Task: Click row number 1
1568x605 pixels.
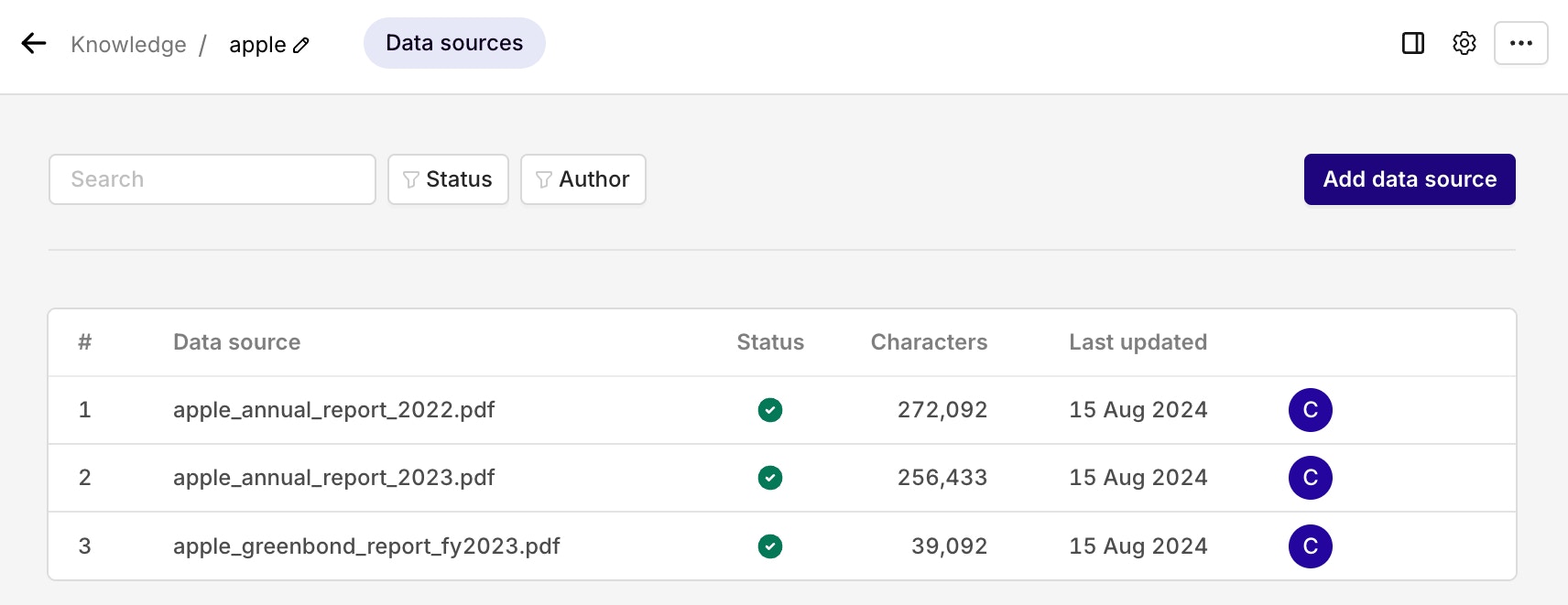Action: 84,410
